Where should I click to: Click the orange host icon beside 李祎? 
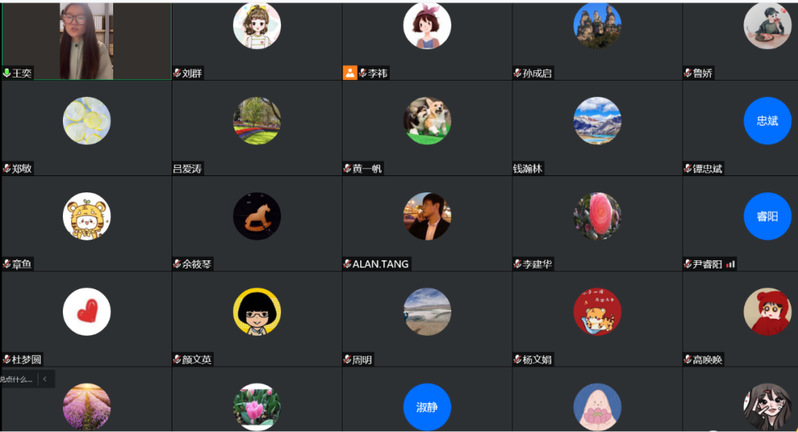pos(350,73)
